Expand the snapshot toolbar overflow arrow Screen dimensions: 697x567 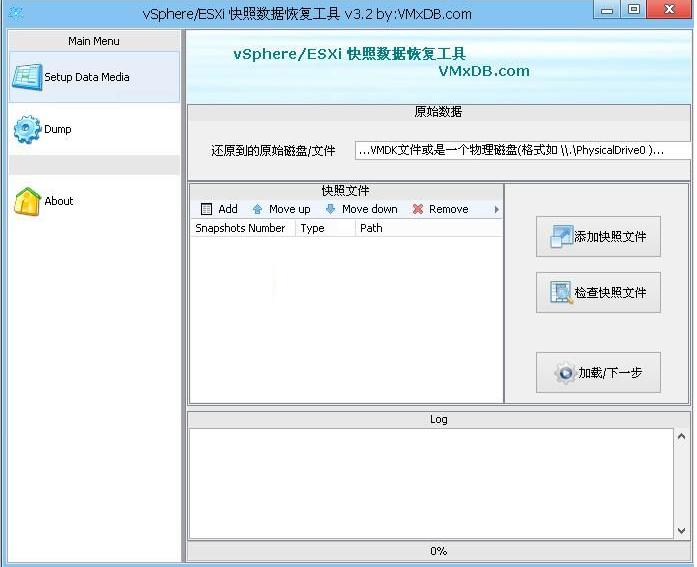point(497,209)
